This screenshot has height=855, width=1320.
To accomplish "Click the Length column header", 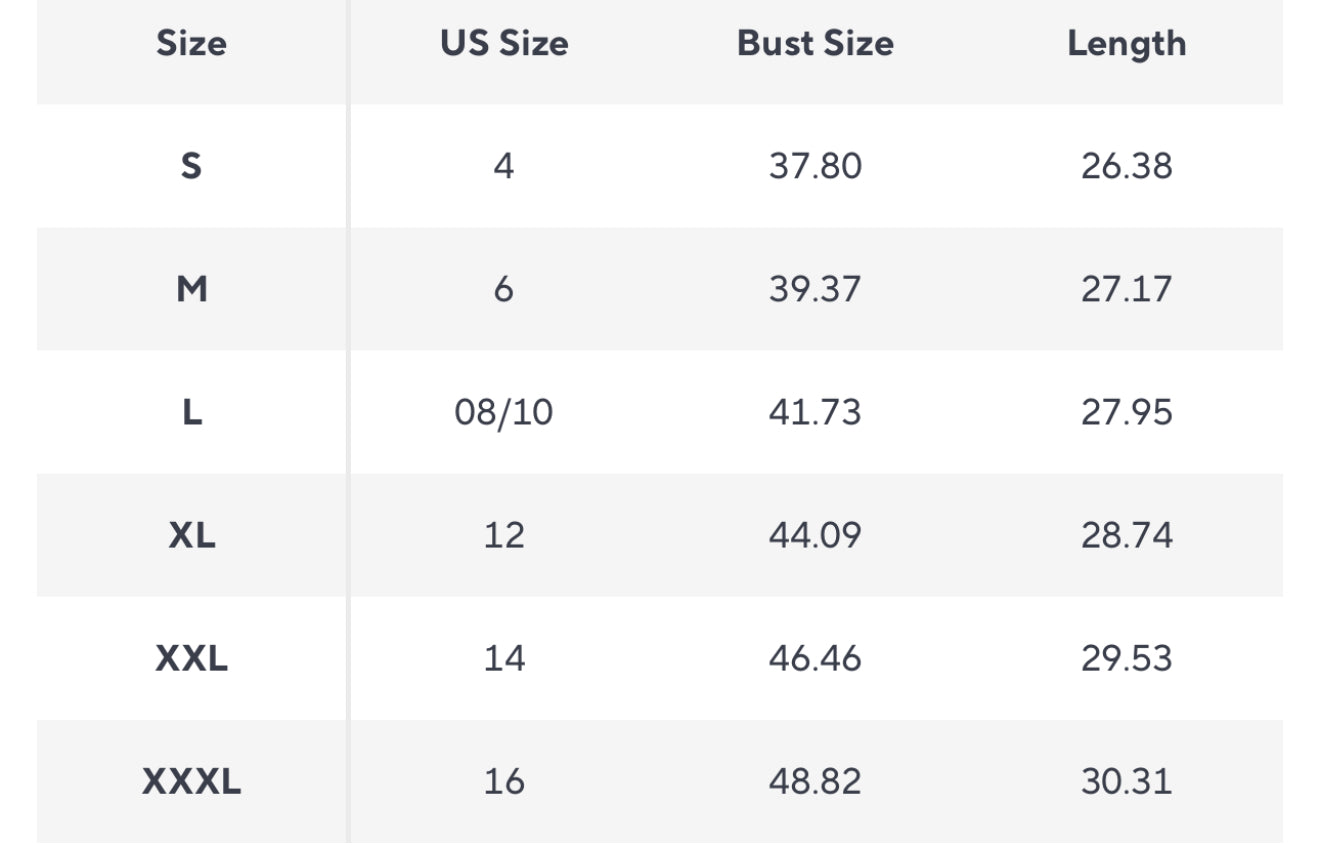I will tap(1126, 44).
